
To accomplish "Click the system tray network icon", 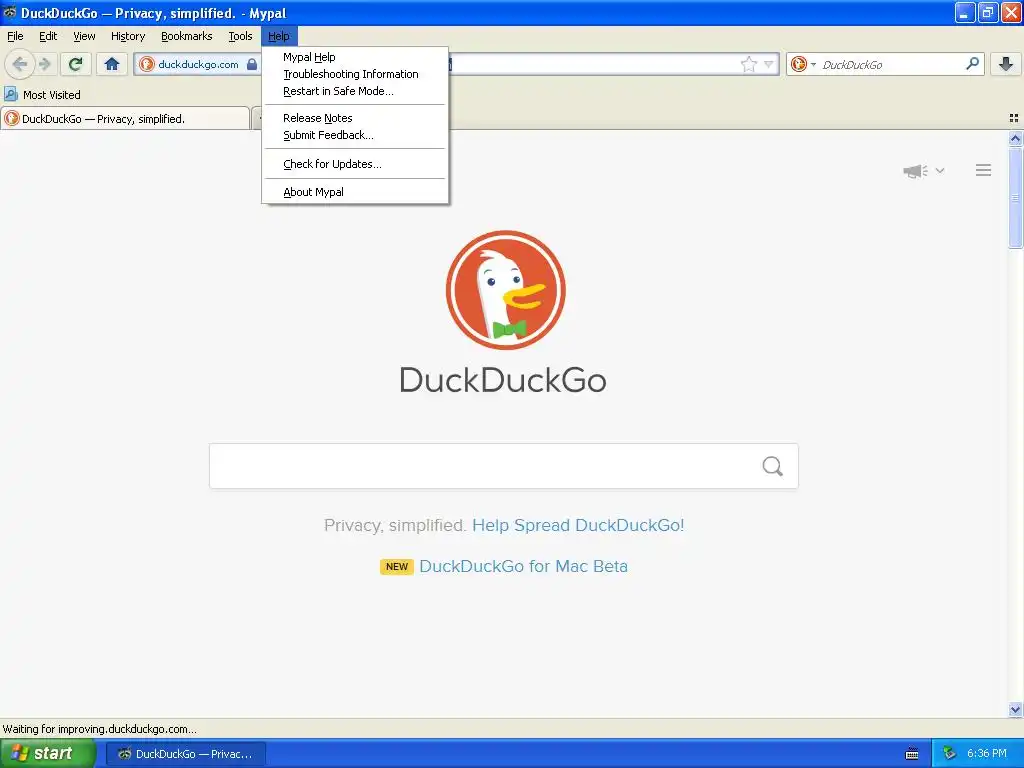I will pyautogui.click(x=950, y=754).
